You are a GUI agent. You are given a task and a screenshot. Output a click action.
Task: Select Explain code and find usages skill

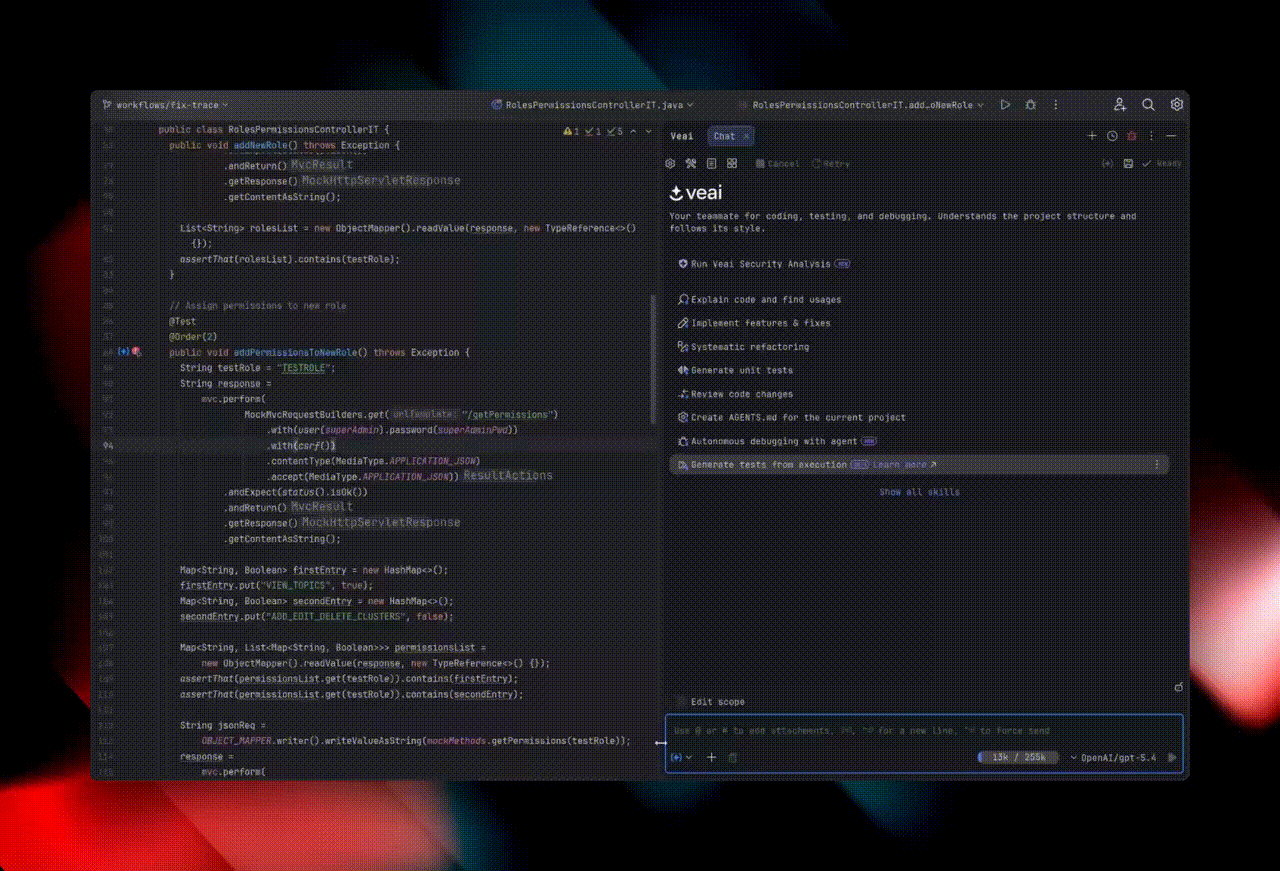pyautogui.click(x=759, y=299)
